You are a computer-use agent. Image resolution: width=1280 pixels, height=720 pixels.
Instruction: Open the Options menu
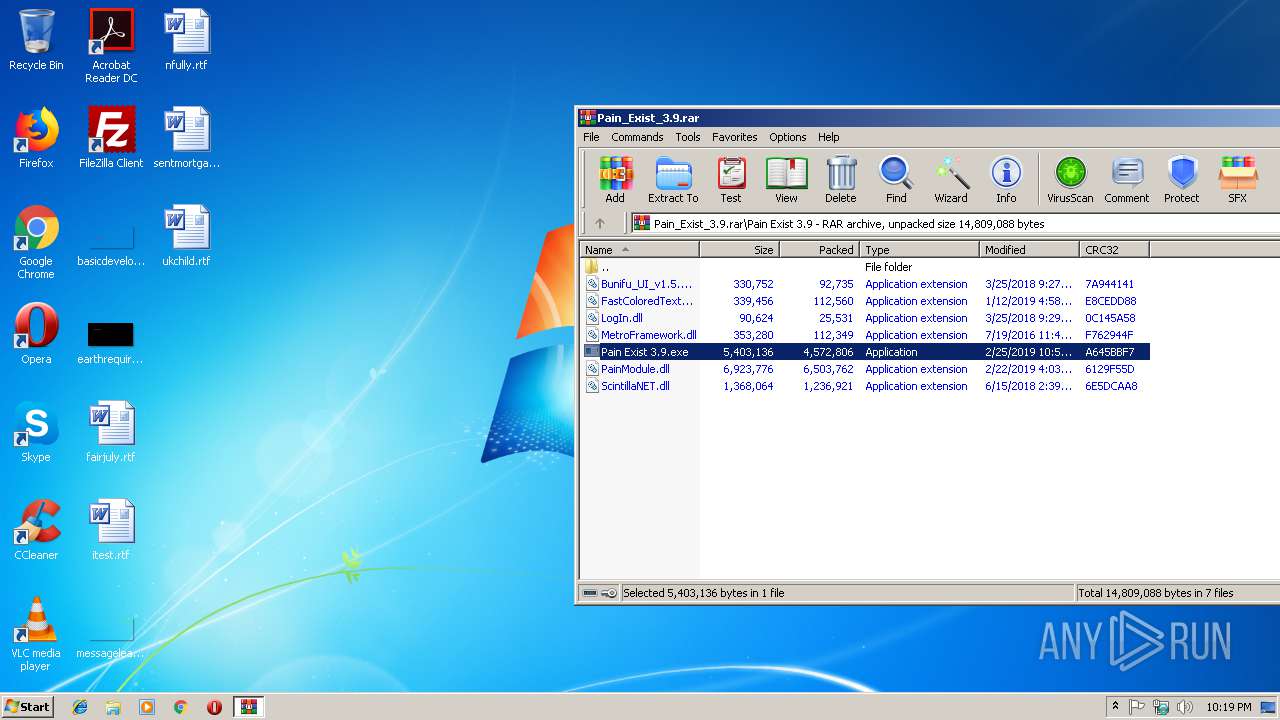[x=787, y=137]
